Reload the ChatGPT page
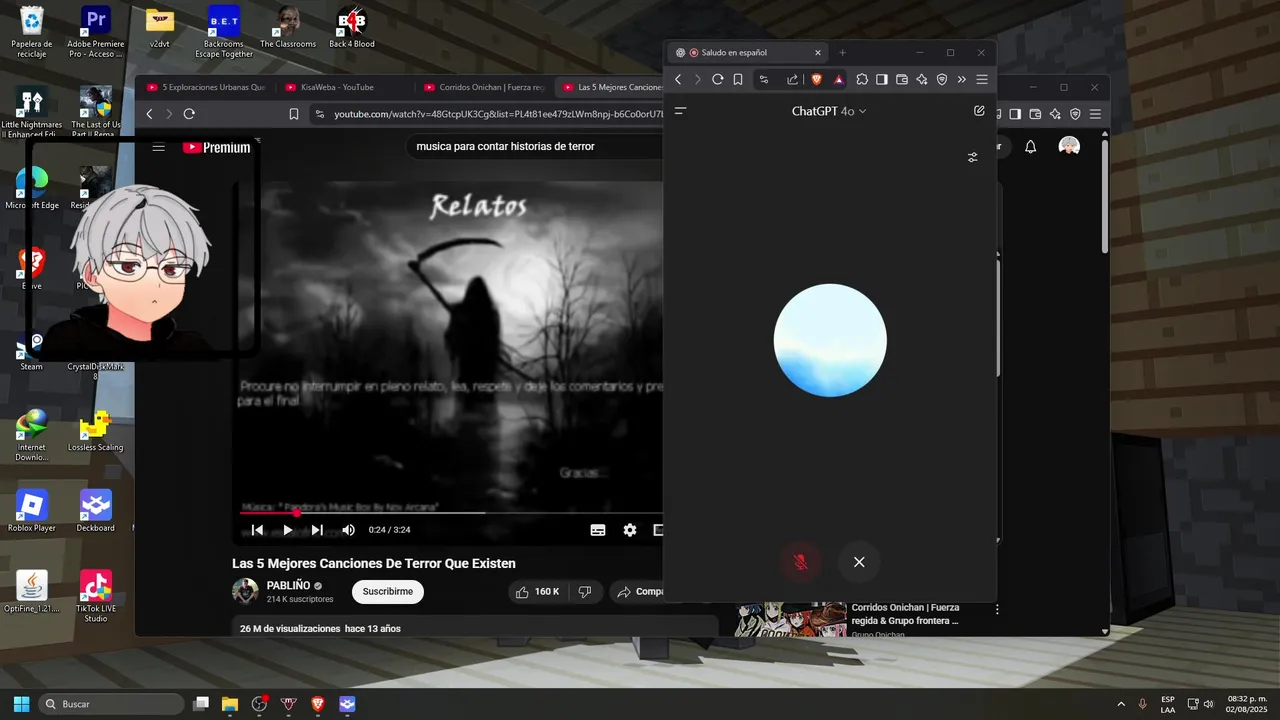Viewport: 1280px width, 720px height. click(x=717, y=80)
